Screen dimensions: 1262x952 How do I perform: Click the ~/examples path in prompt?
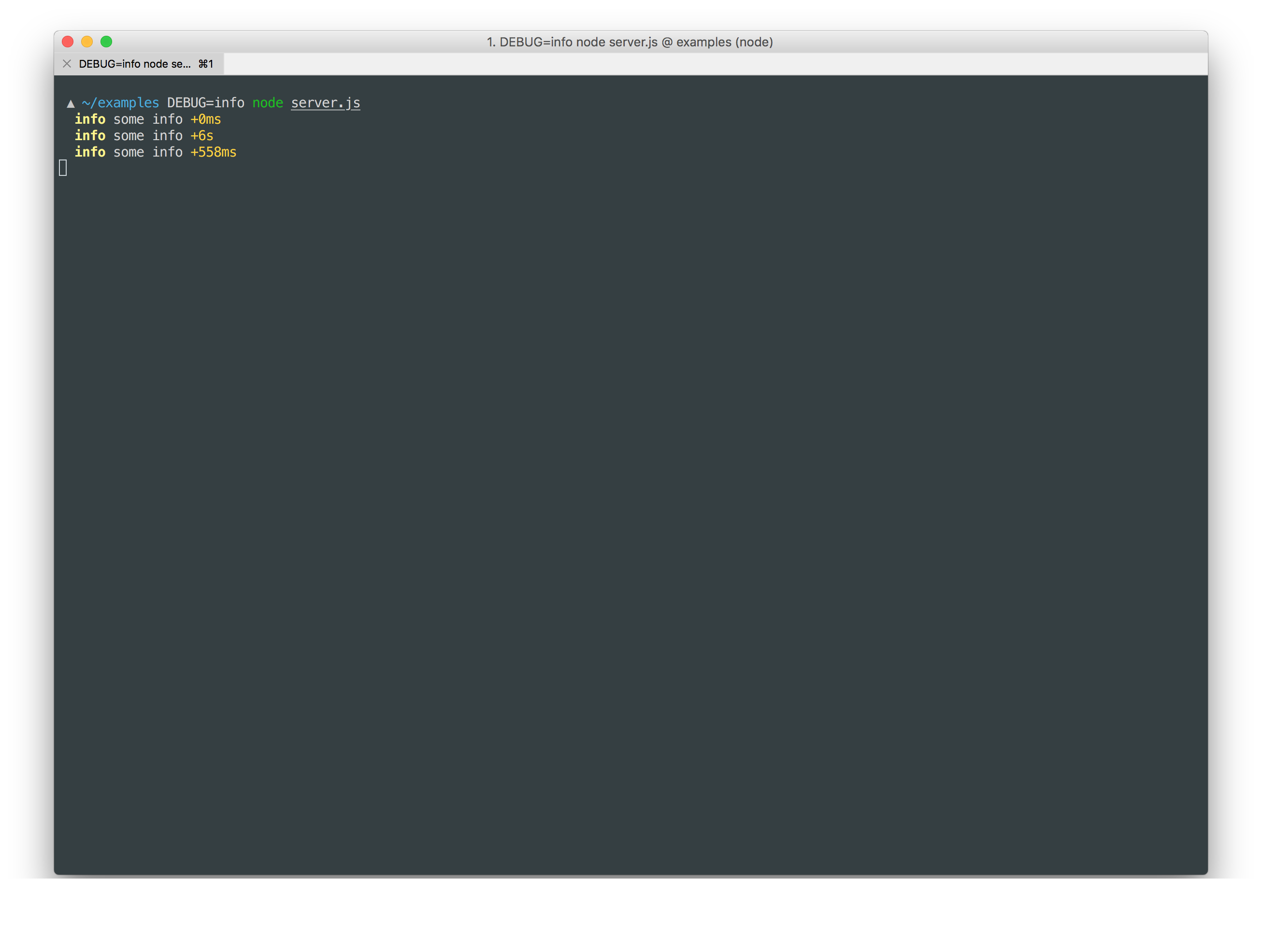pos(120,103)
